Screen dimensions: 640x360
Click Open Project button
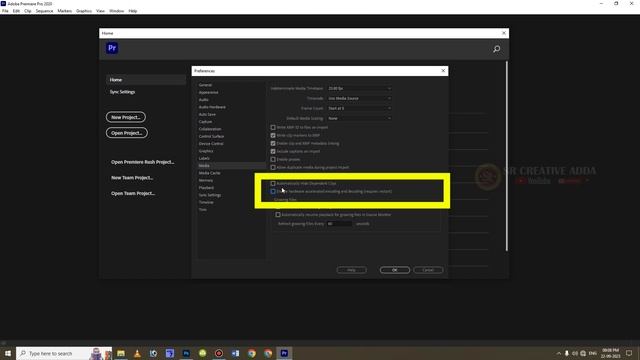(127, 133)
